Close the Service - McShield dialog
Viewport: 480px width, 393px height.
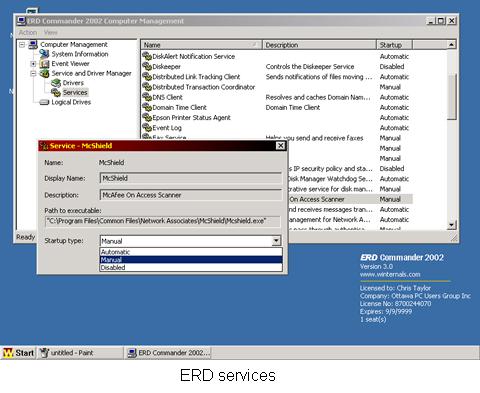[x=281, y=146]
